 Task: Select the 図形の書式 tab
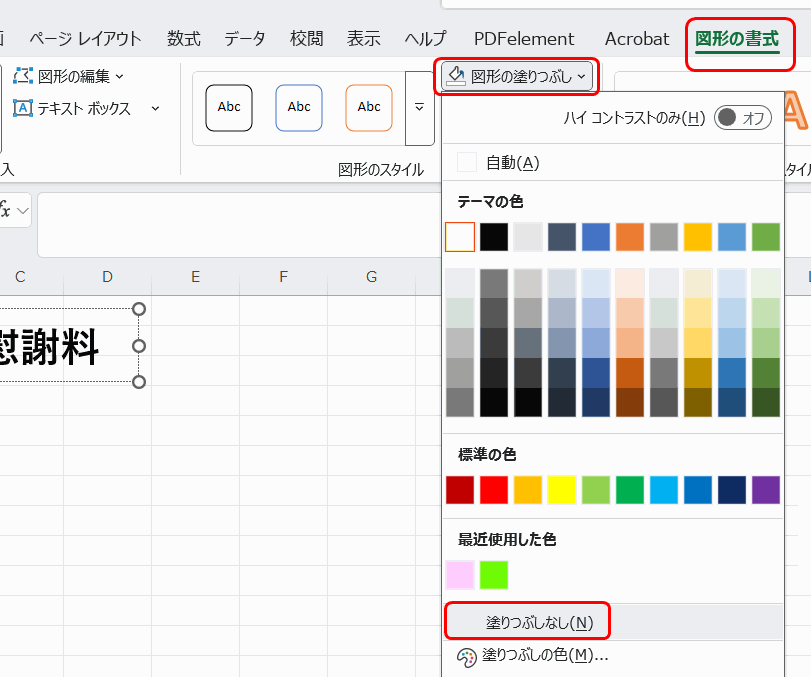pos(737,39)
